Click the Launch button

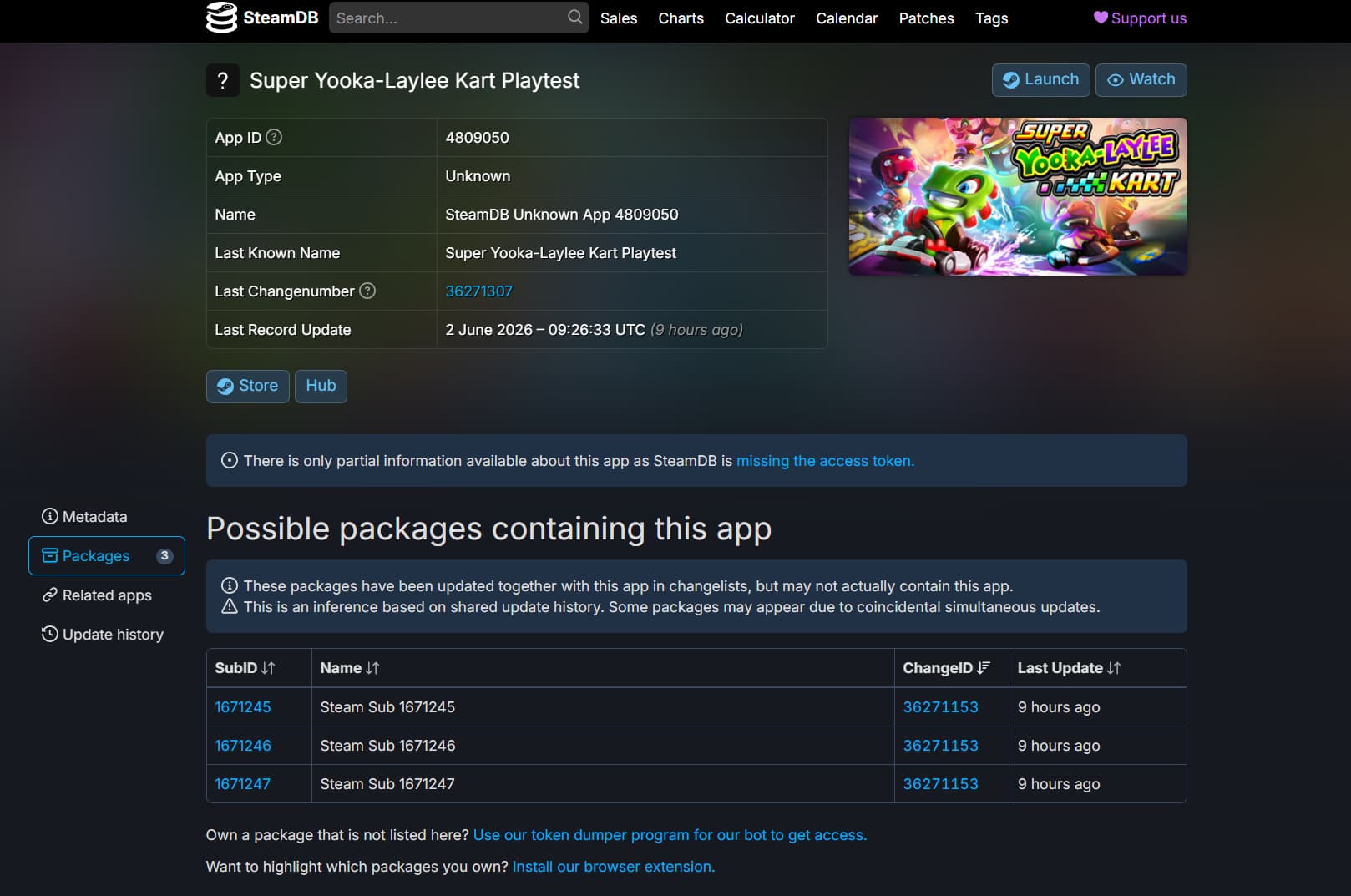(1041, 80)
